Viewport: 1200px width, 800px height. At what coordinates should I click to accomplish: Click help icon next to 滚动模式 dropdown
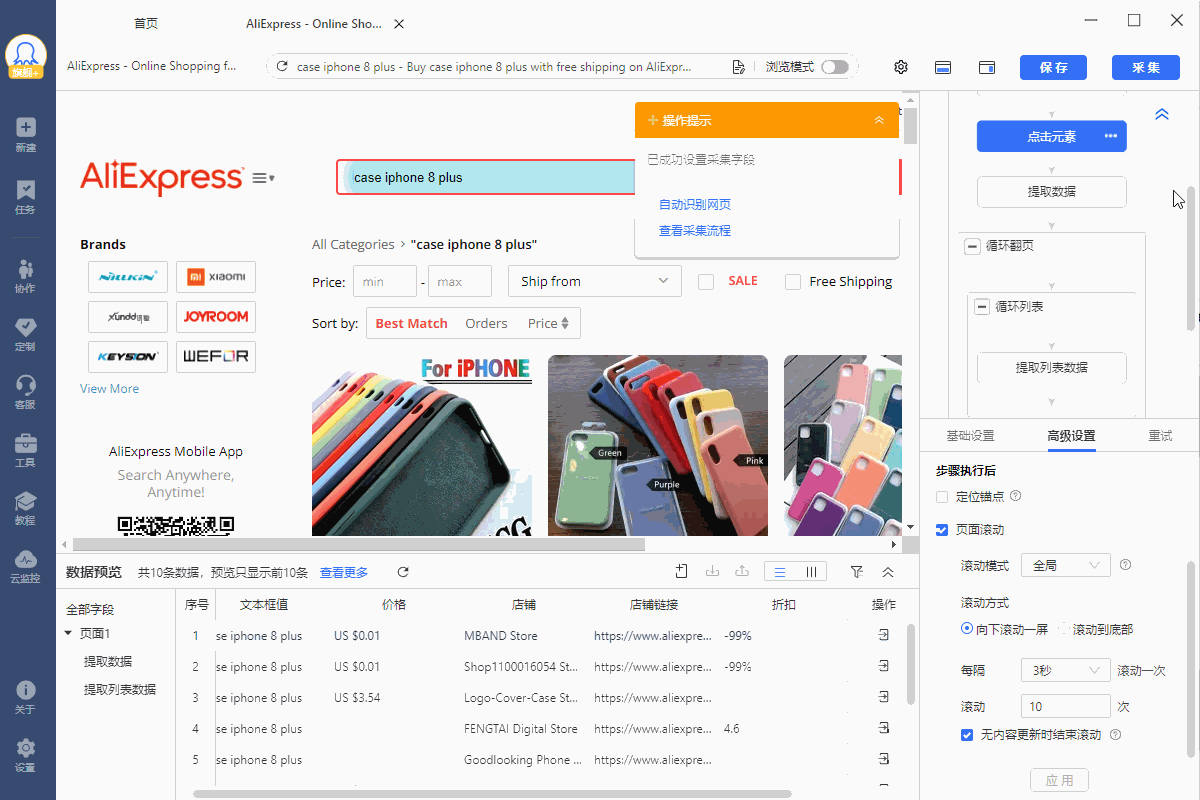click(x=1125, y=565)
